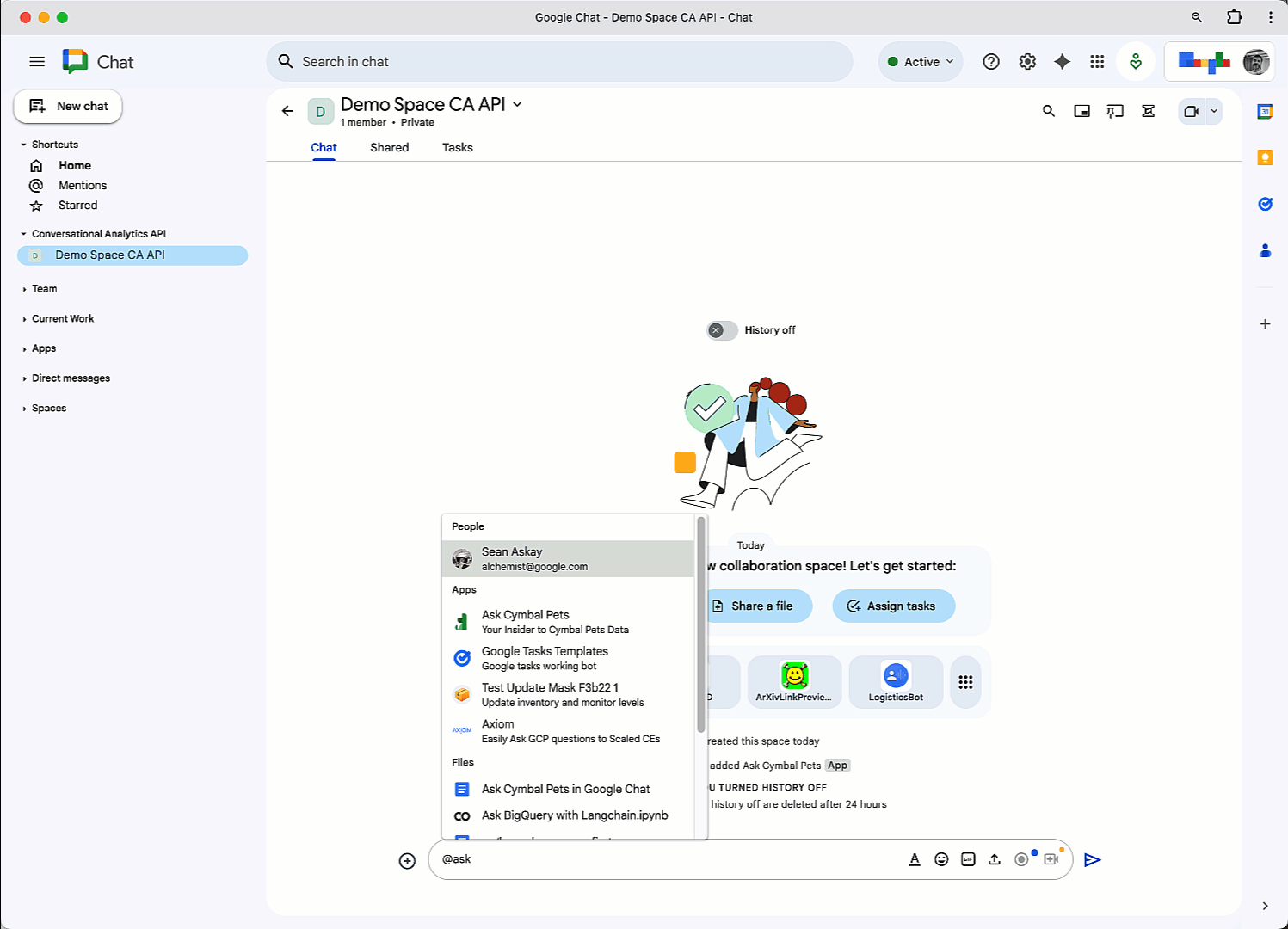Click the message input containing @ask
Screen dimensions: 1288x929
point(671,859)
